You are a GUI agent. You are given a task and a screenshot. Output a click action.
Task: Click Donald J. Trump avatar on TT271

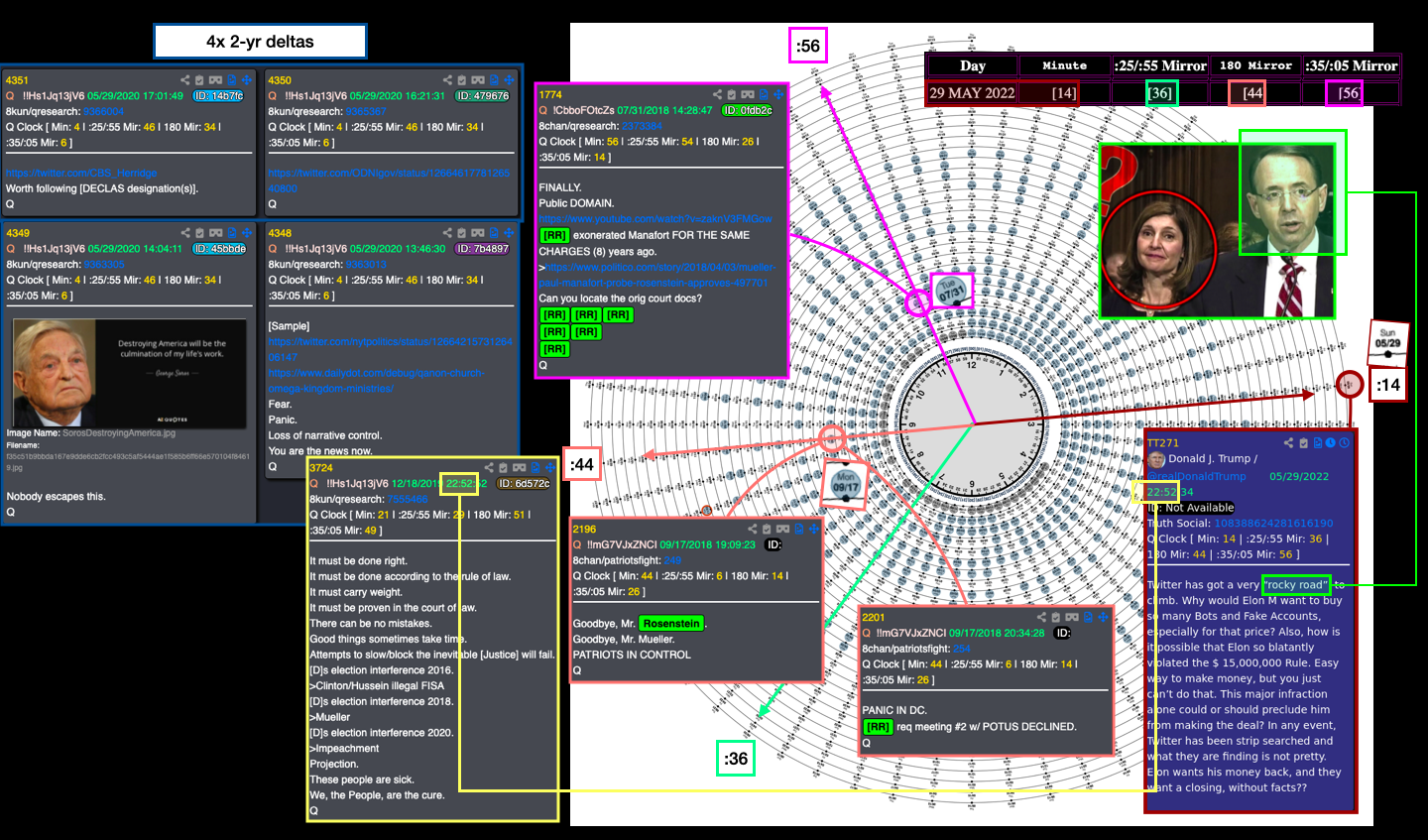point(1156,458)
